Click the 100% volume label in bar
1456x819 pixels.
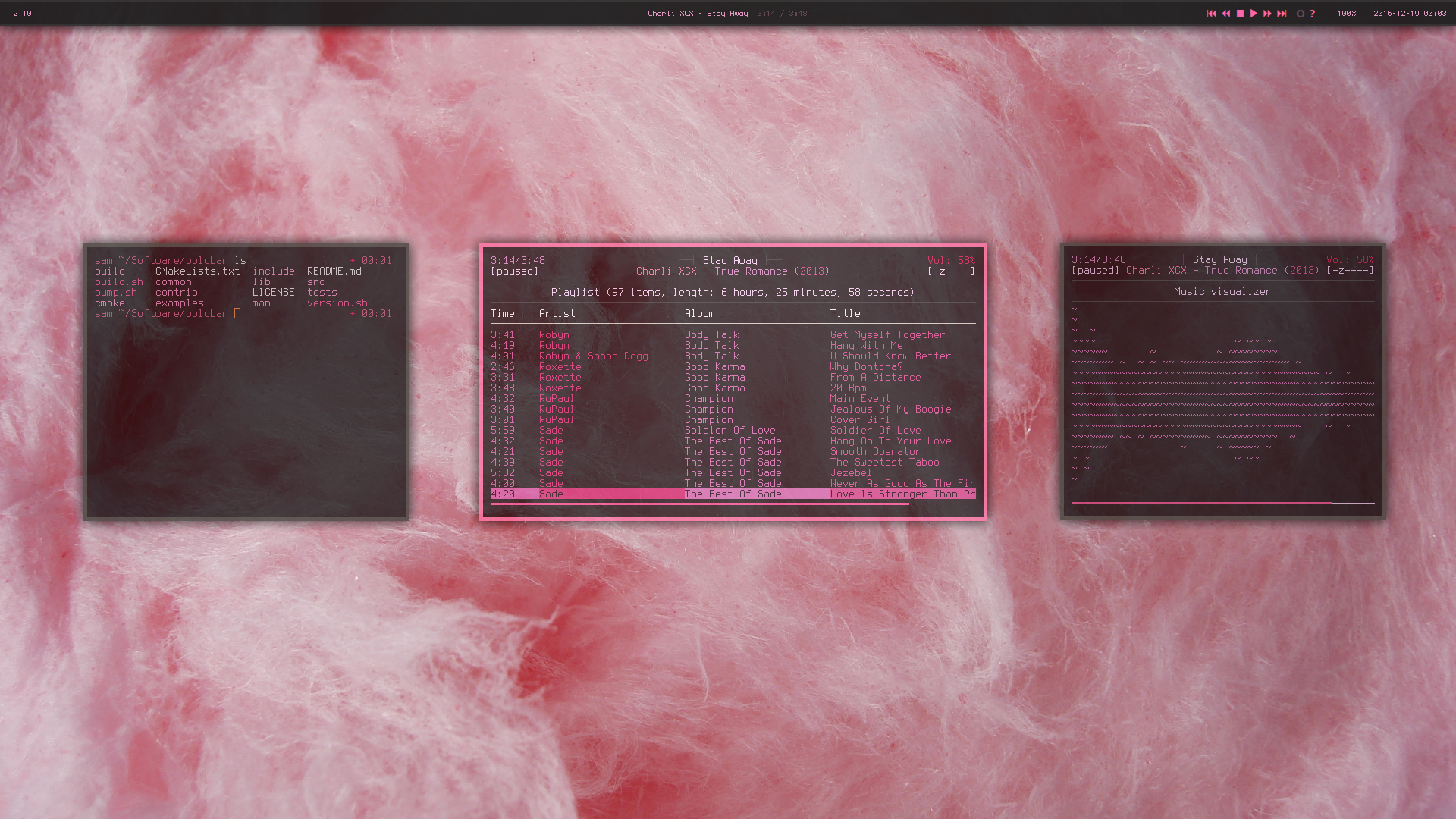tap(1346, 14)
